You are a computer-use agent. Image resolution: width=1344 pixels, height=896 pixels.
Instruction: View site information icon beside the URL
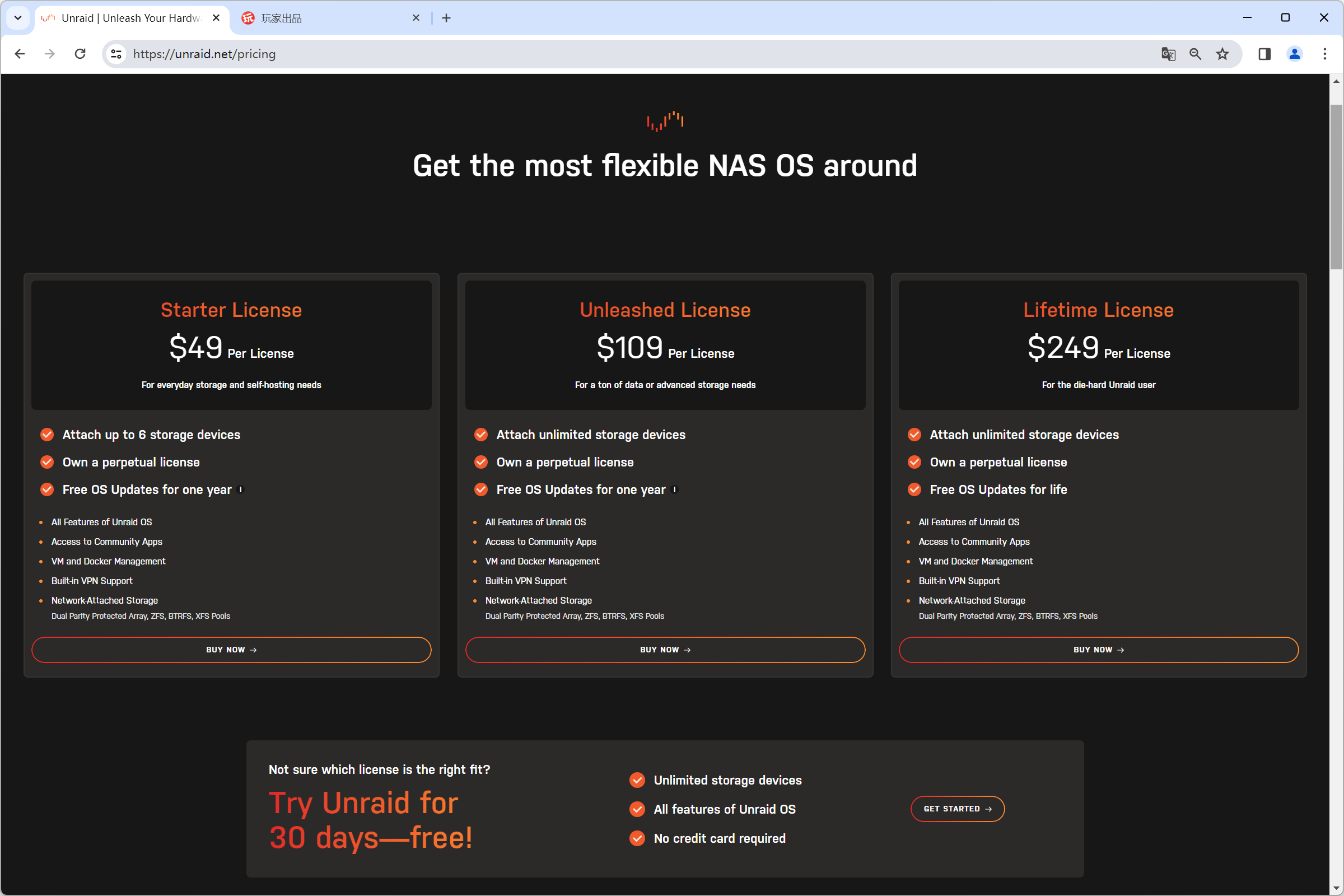tap(116, 54)
